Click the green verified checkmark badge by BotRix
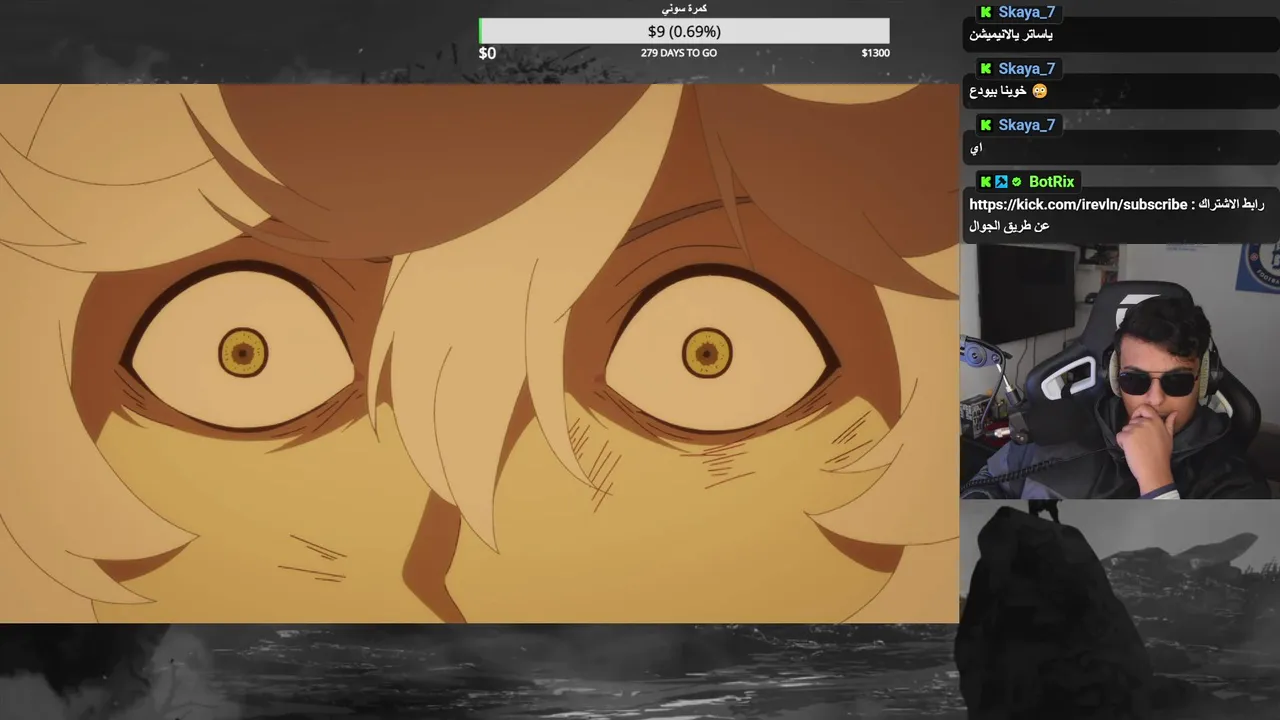 1017,182
